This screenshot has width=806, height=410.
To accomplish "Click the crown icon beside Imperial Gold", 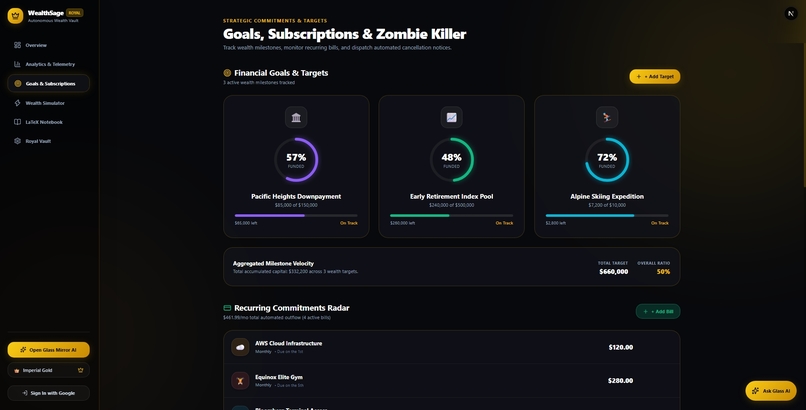I will click(80, 370).
